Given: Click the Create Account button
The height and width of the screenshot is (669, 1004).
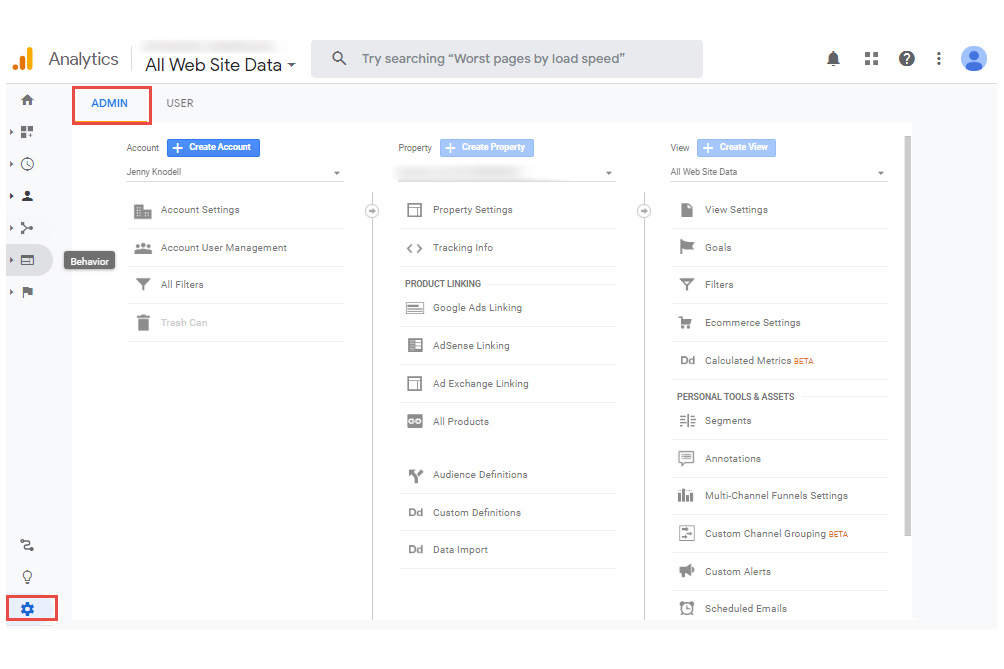Looking at the screenshot, I should coord(213,147).
